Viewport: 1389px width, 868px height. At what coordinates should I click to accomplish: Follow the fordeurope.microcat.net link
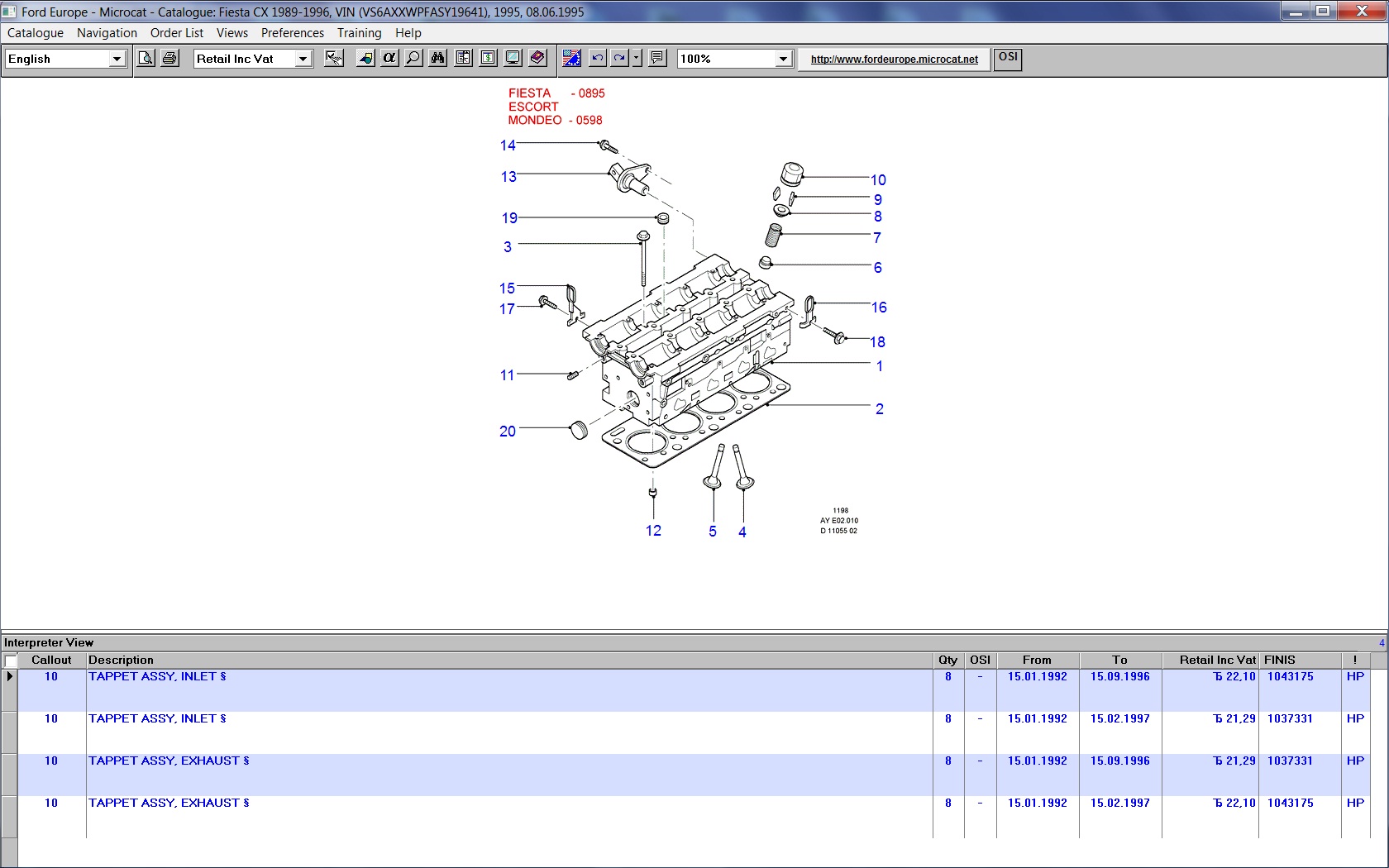pos(894,59)
